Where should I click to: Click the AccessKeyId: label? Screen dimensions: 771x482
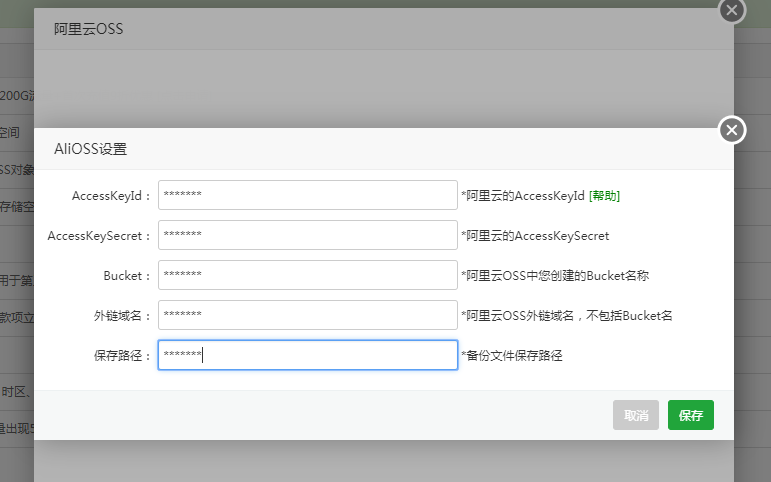pos(111,196)
